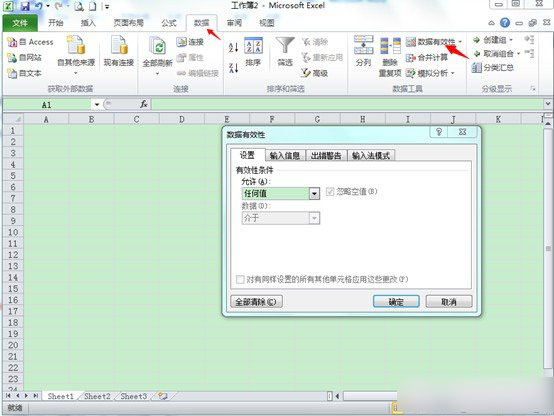Open the Sort (排序) dialog
The width and height of the screenshot is (554, 416).
253,52
